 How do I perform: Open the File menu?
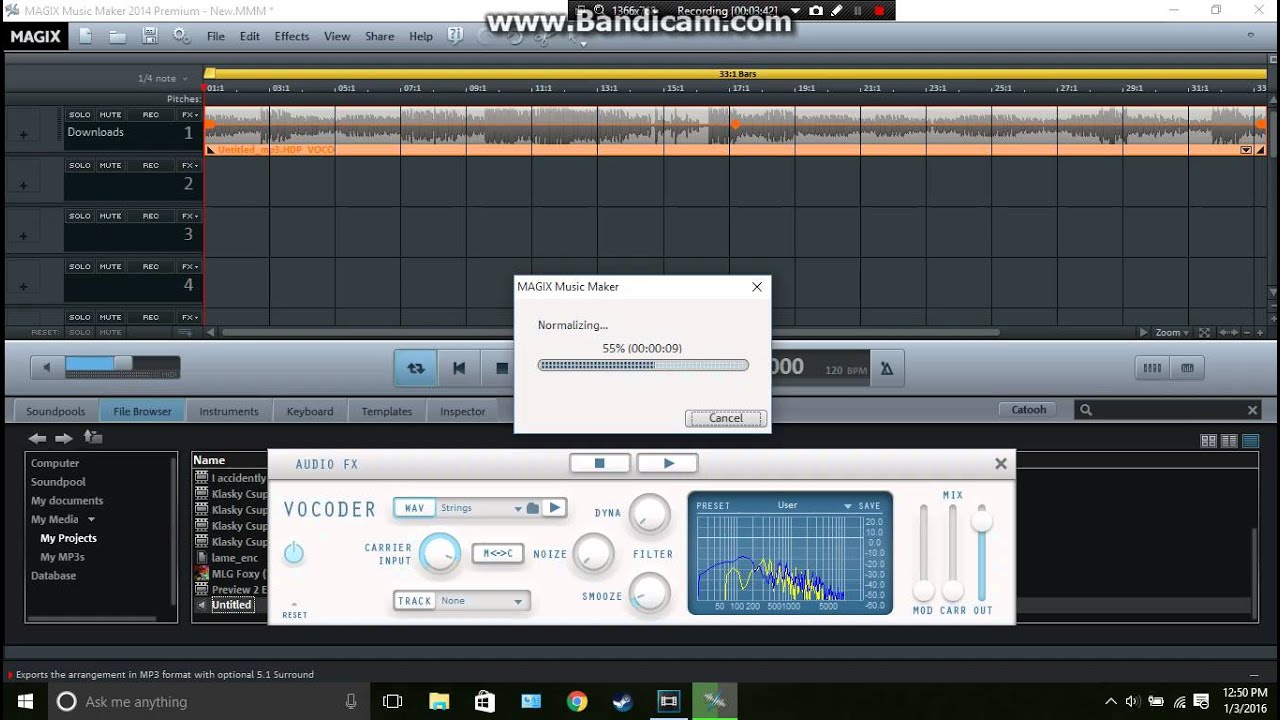(x=216, y=36)
